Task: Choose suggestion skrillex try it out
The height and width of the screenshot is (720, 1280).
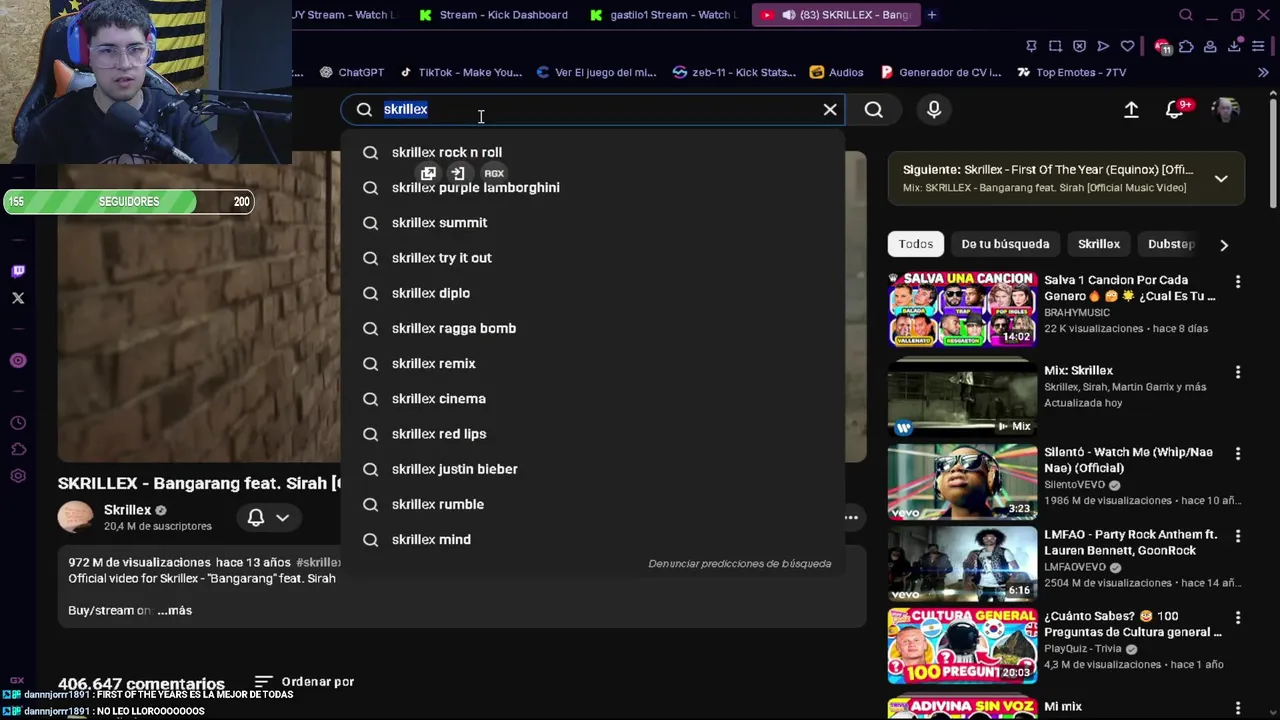Action: point(593,258)
